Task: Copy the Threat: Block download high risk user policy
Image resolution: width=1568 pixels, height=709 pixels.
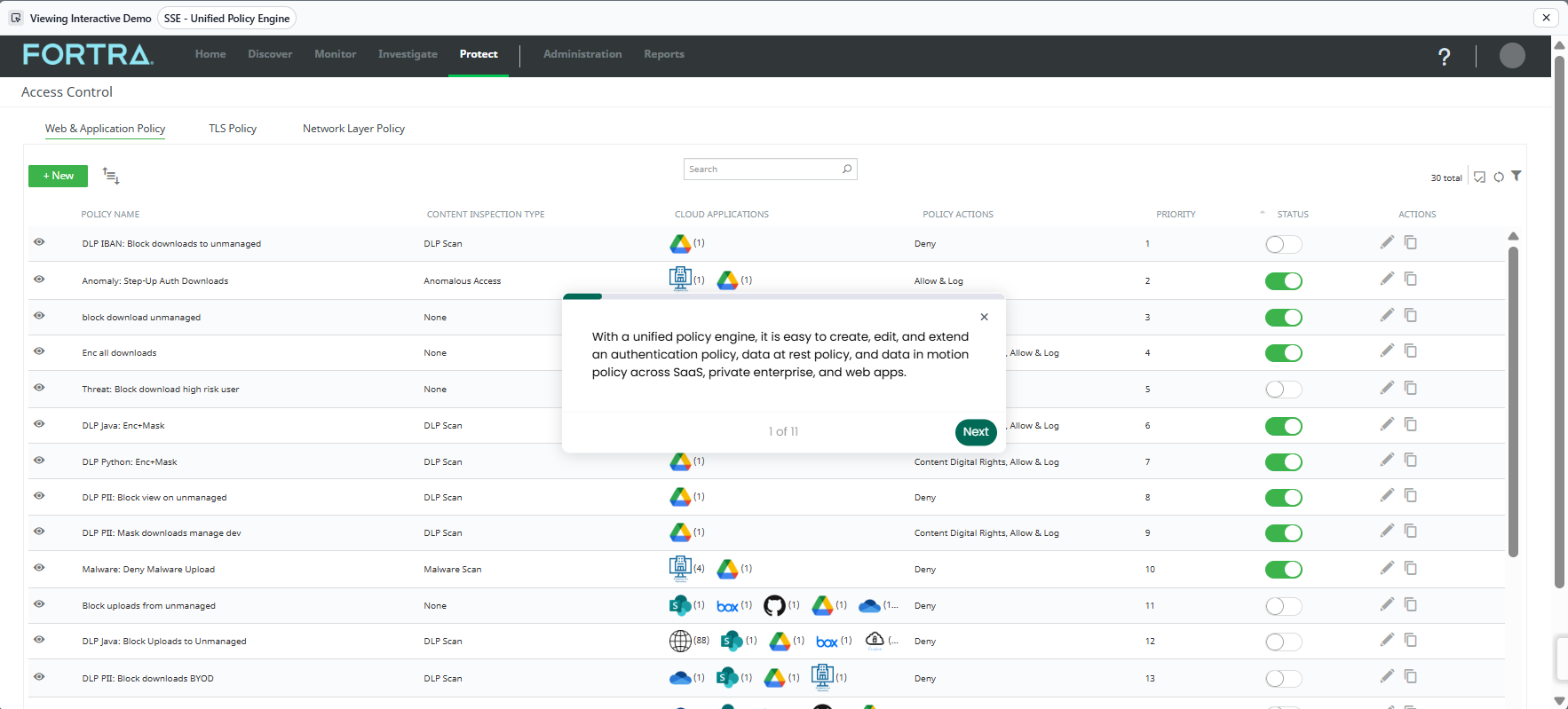Action: (x=1411, y=388)
